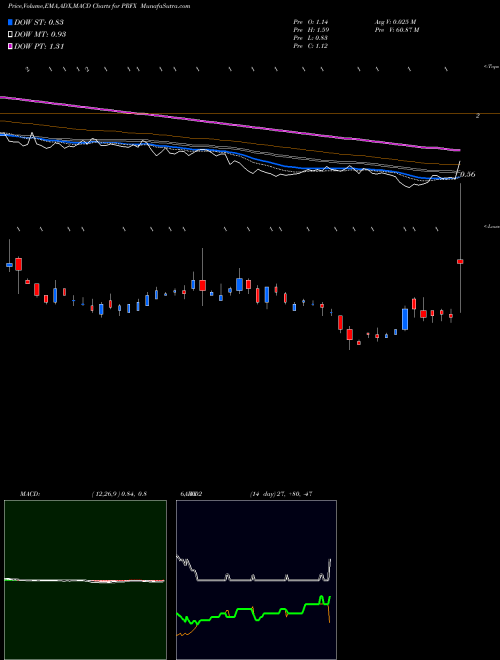The image size is (500, 660).
Task: Click the magenta DOW PT legend swatch
Action: pyautogui.click(x=10, y=46)
